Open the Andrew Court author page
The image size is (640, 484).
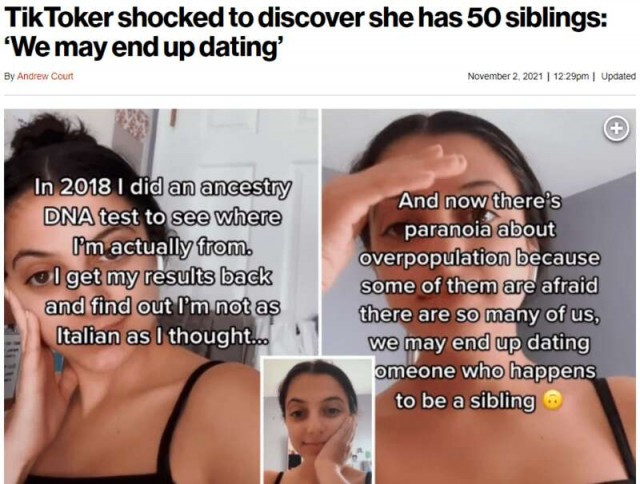(45, 76)
